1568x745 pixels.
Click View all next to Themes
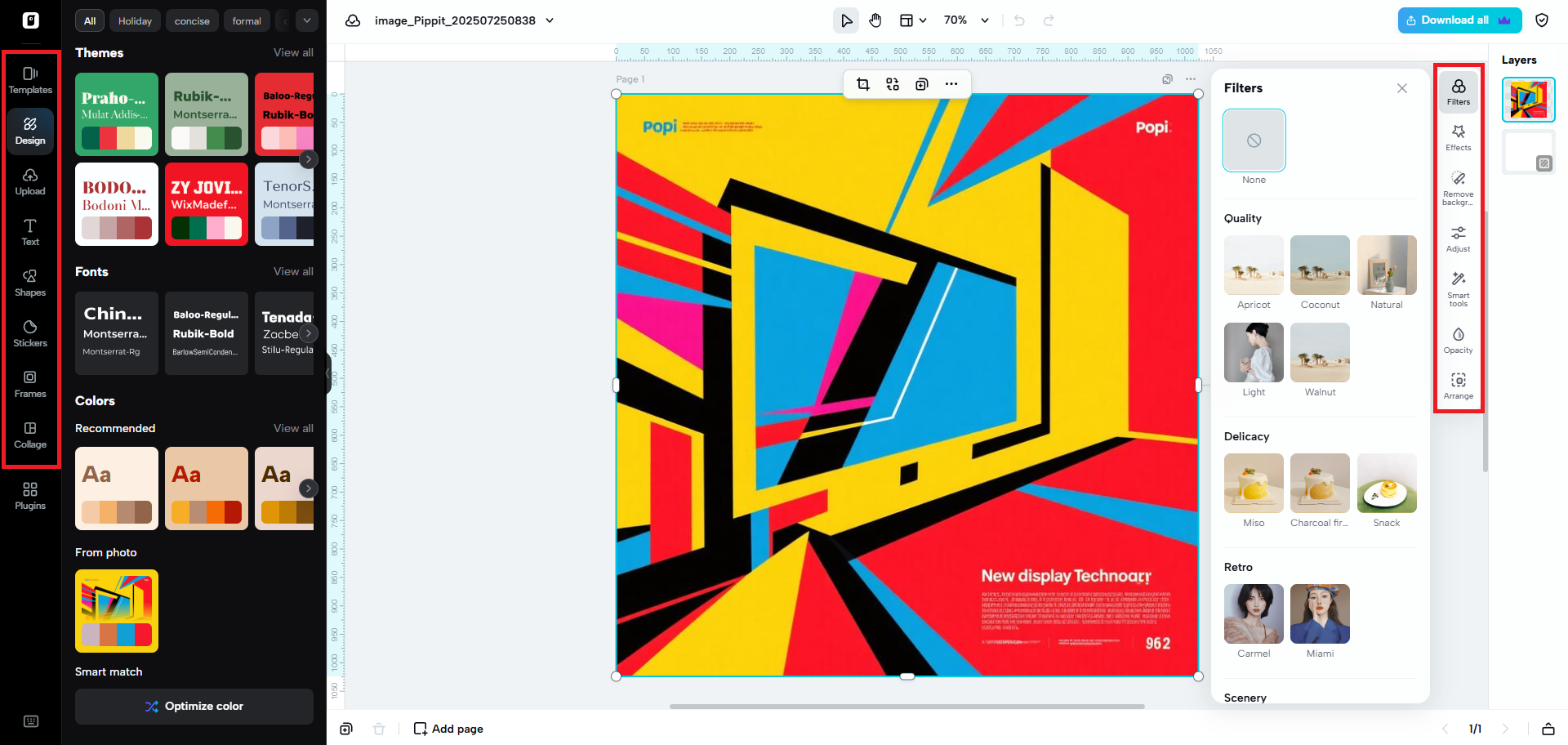pyautogui.click(x=293, y=52)
